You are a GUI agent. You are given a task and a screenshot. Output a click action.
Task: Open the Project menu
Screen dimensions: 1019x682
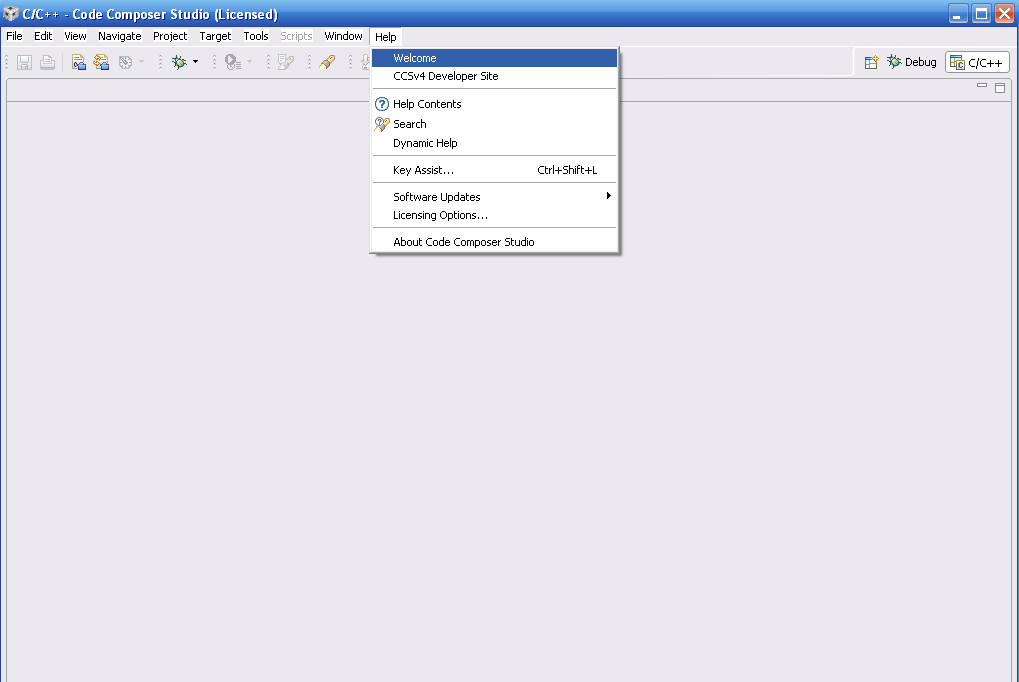[170, 36]
